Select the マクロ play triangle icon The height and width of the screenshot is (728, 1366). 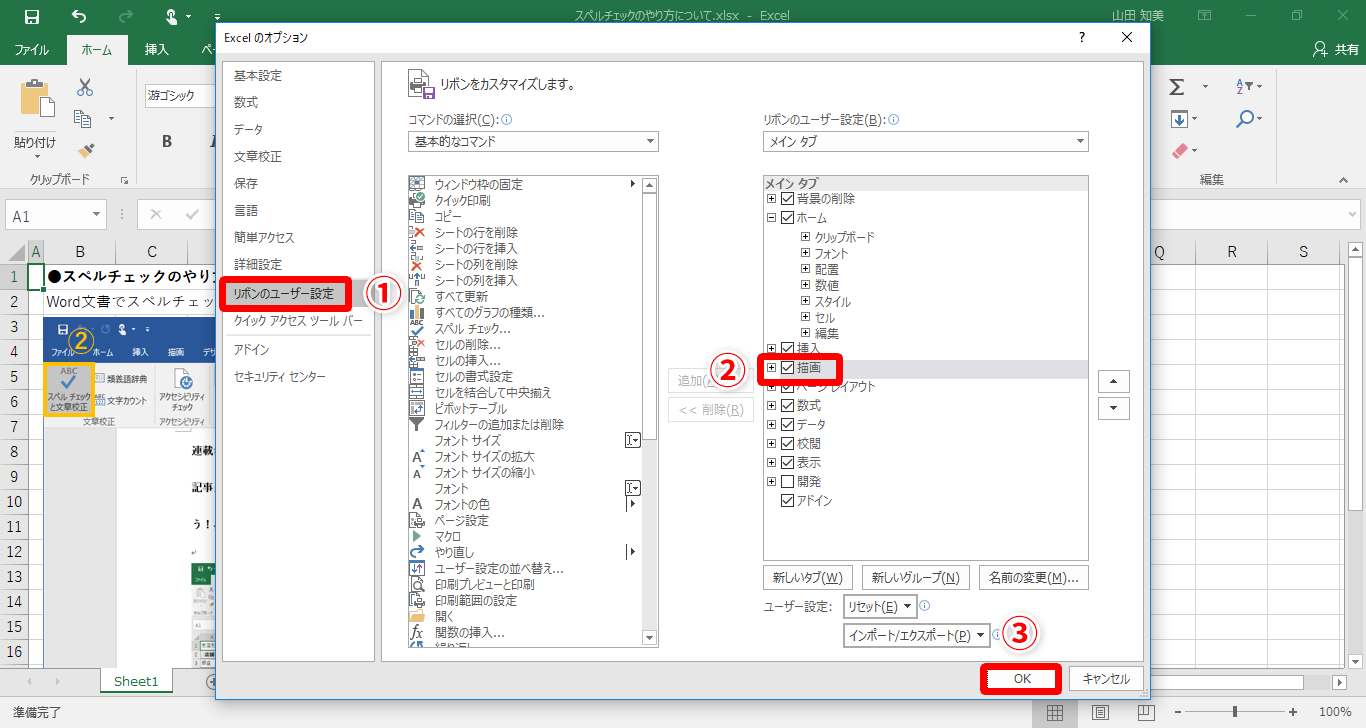(418, 536)
